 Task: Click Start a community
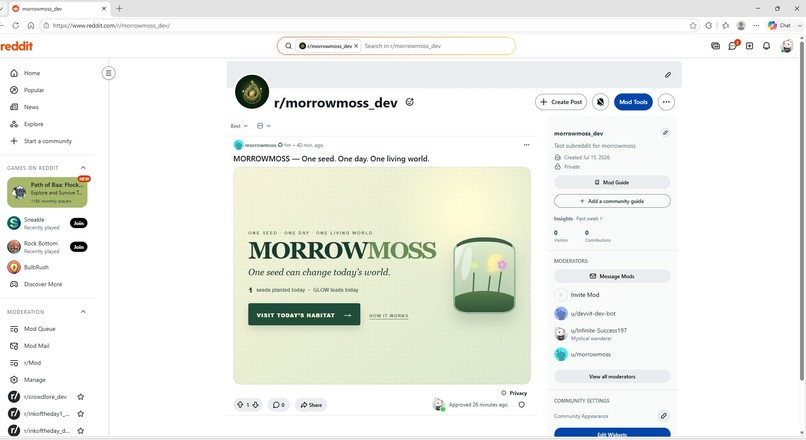tap(46, 141)
